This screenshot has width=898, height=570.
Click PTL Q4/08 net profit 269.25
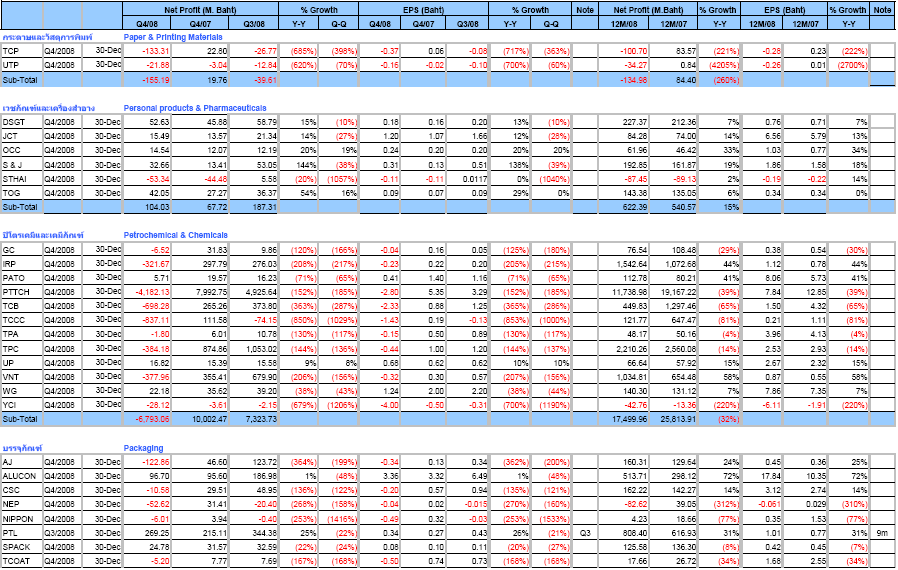tap(147, 533)
